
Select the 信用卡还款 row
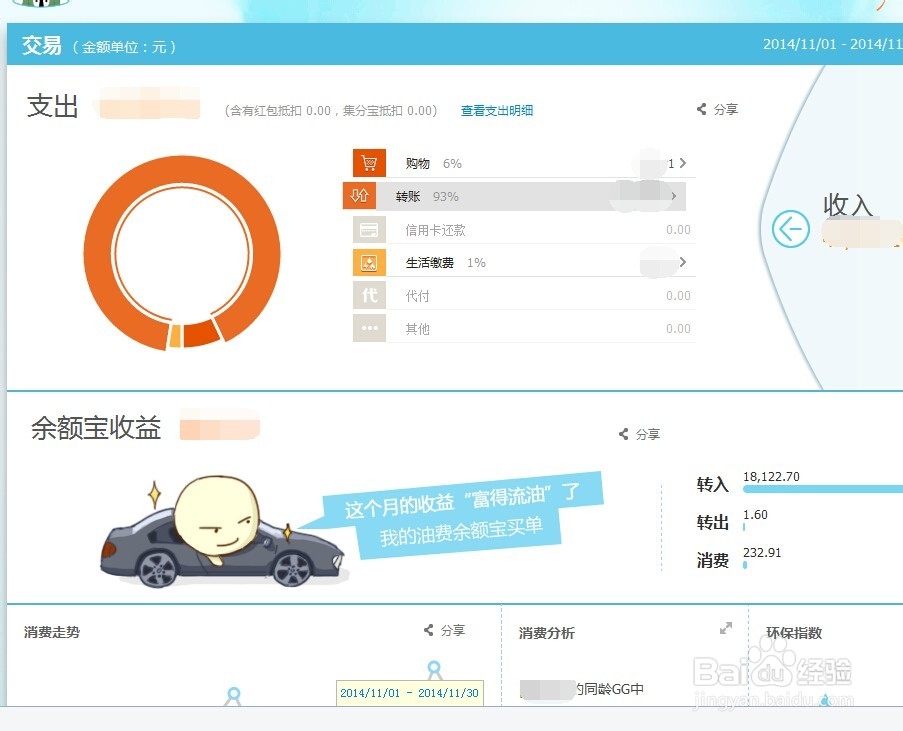pos(524,229)
